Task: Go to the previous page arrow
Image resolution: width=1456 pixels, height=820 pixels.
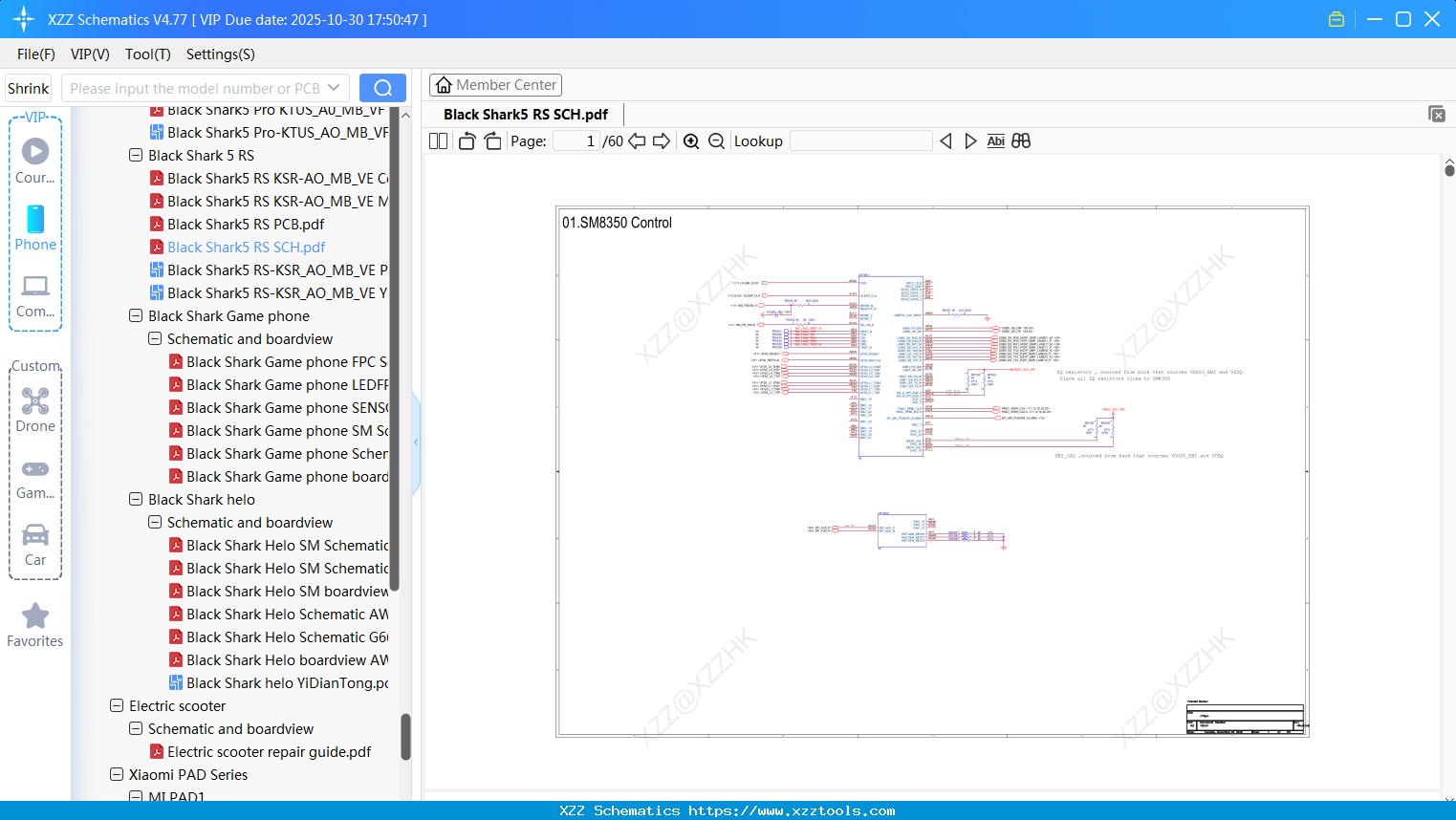Action: [637, 141]
